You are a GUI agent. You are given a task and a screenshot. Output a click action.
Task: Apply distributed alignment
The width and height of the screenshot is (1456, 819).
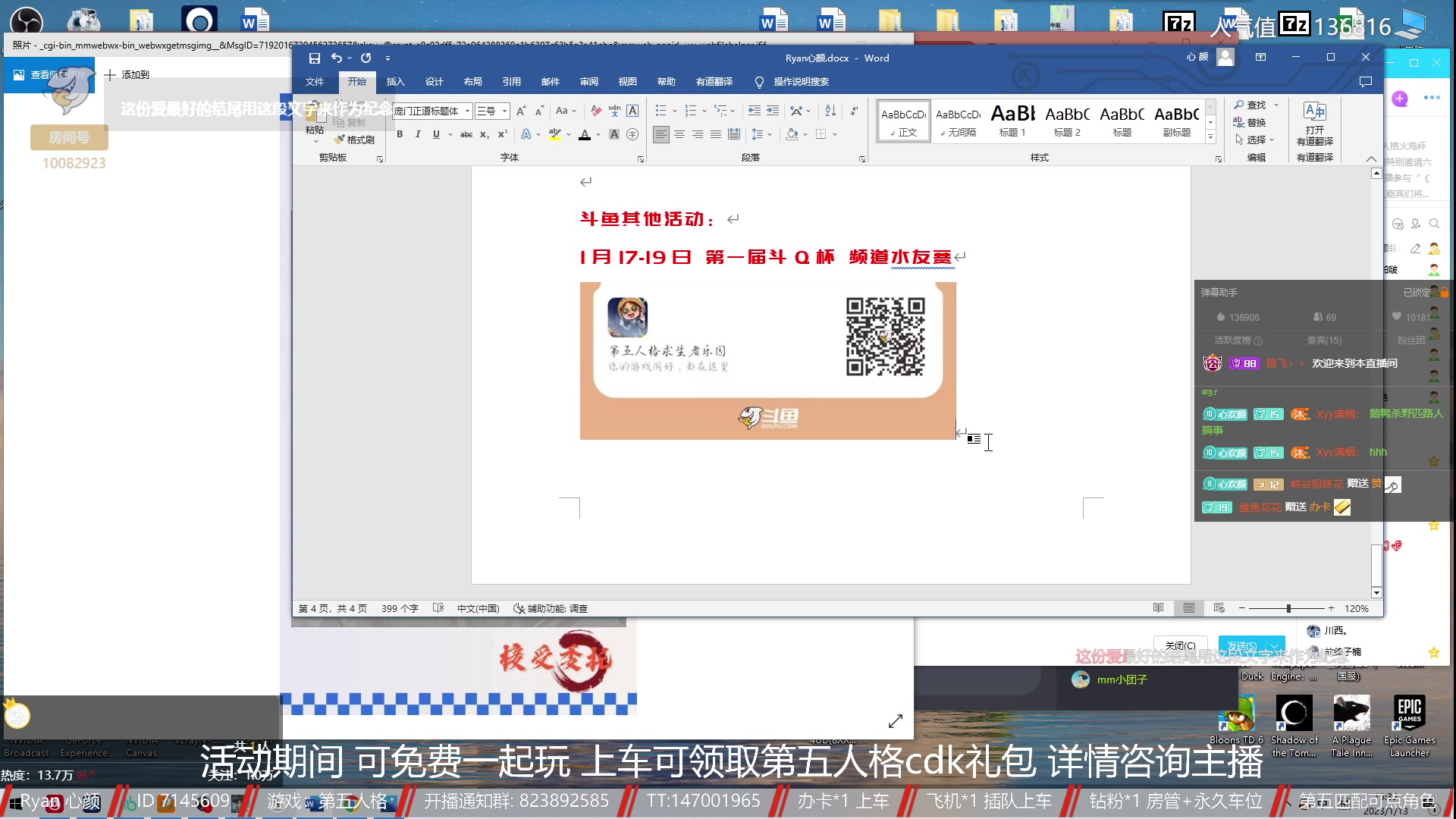point(734,134)
